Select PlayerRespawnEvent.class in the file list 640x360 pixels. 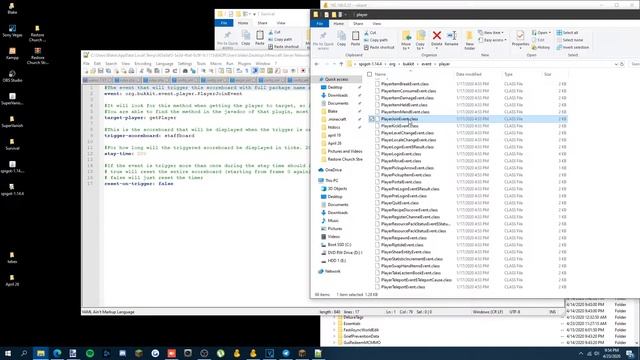point(404,238)
